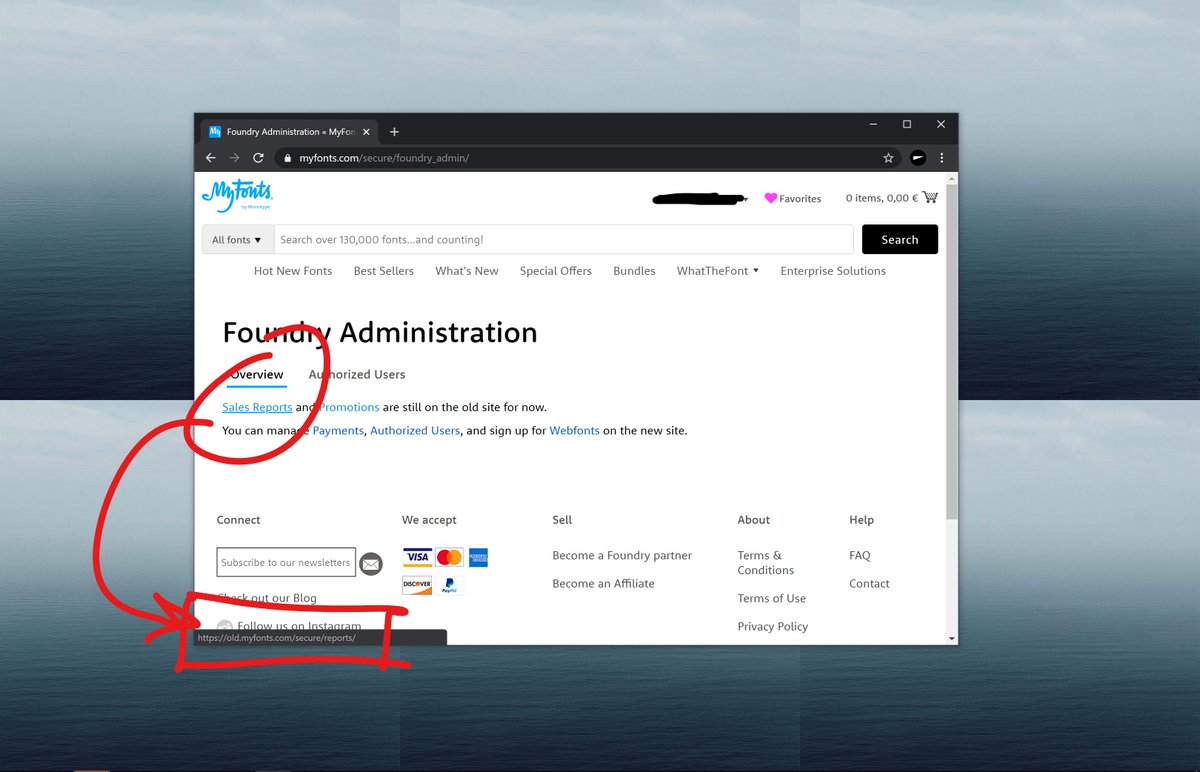Open Chrome three-dot menu

(x=941, y=158)
